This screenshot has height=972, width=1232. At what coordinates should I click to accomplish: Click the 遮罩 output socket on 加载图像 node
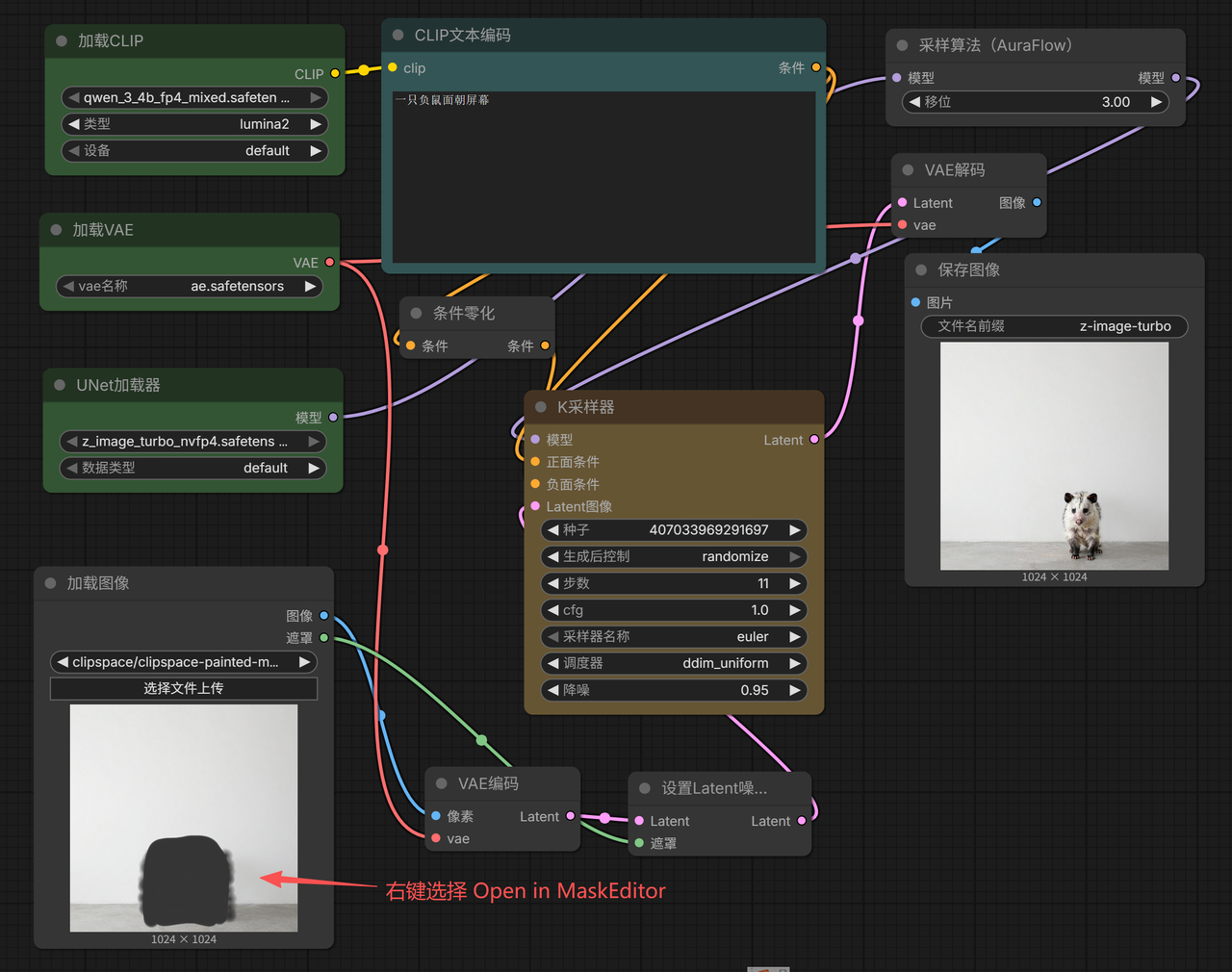click(x=323, y=637)
